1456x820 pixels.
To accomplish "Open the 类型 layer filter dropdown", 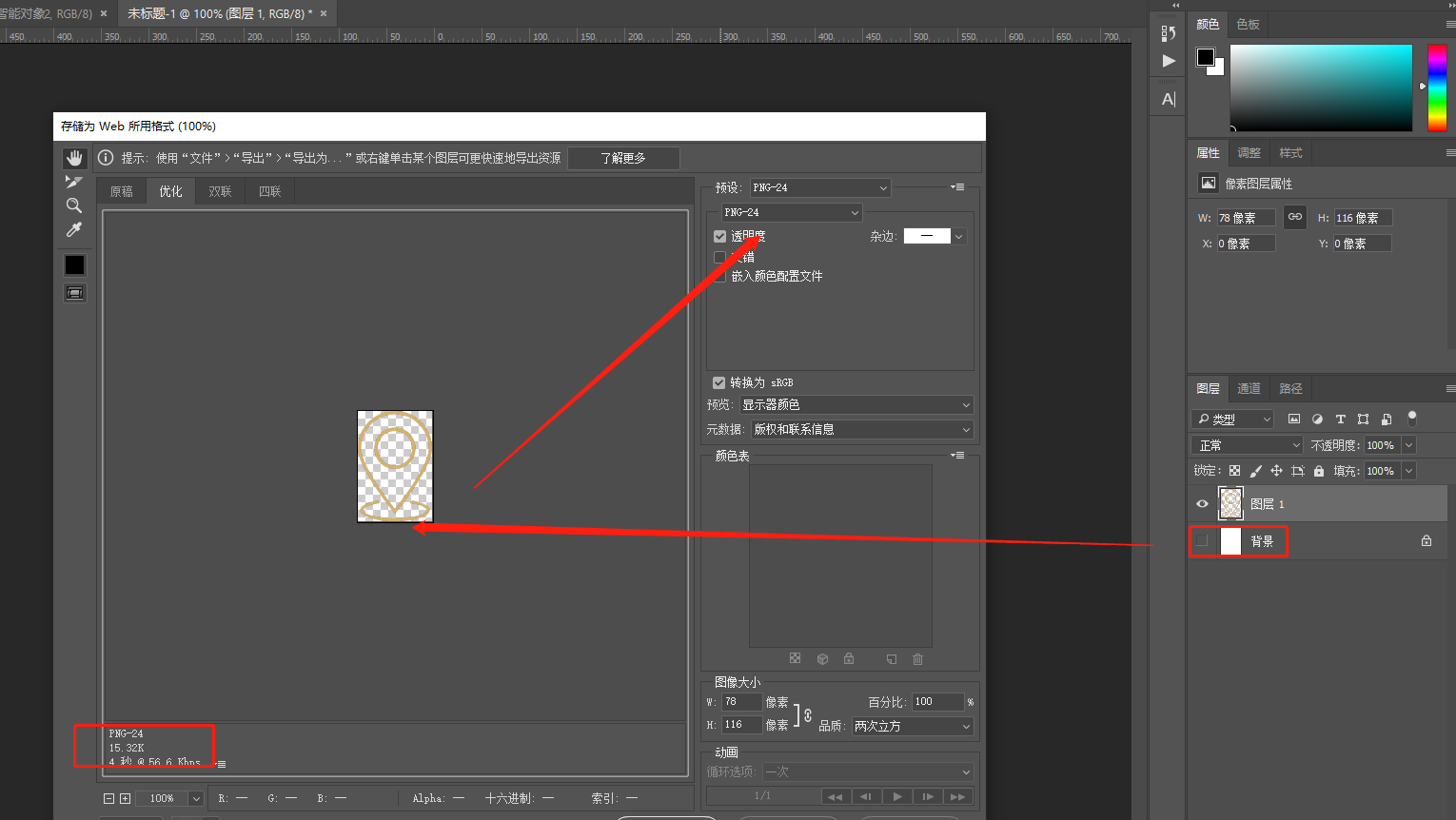I will coord(1232,419).
